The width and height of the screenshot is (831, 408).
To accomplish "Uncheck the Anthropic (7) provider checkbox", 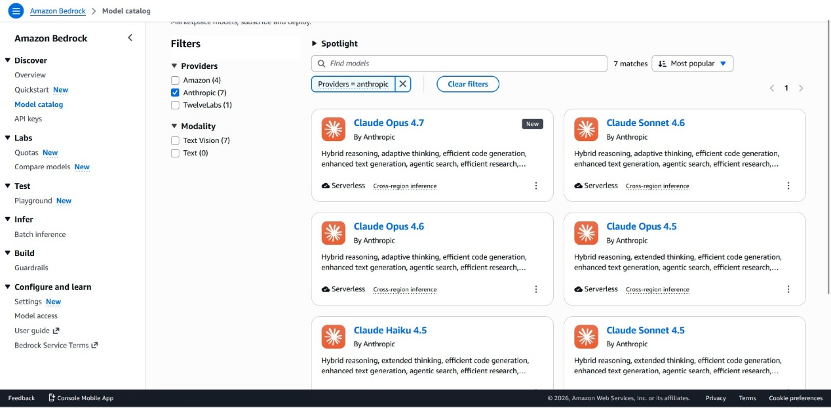I will (175, 93).
